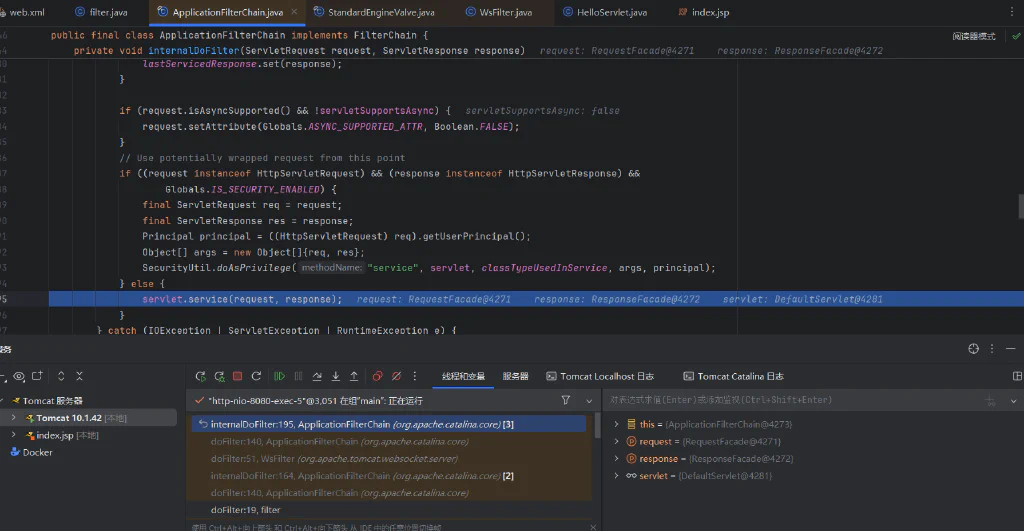Viewport: 1024px width, 531px height.
Task: Step into the method call
Action: pos(336,376)
